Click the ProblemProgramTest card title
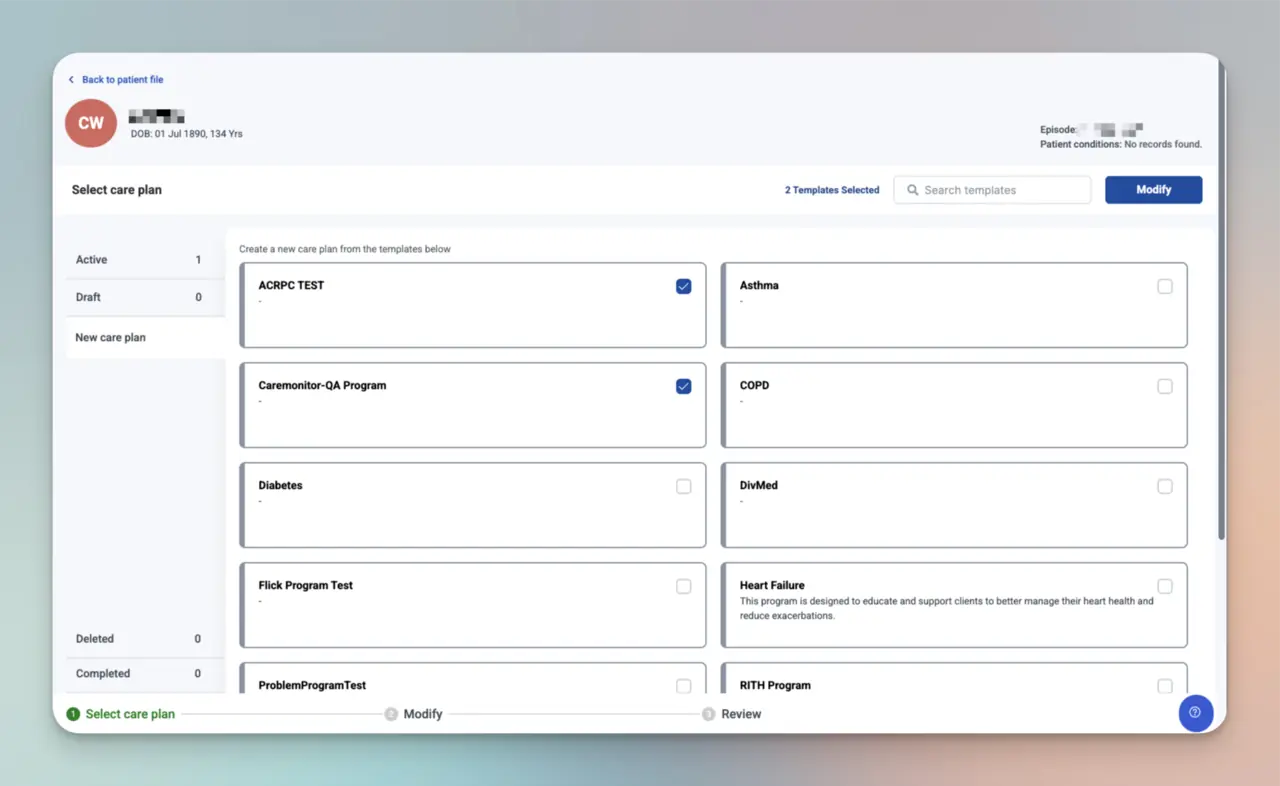Viewport: 1280px width, 786px height. (x=312, y=685)
